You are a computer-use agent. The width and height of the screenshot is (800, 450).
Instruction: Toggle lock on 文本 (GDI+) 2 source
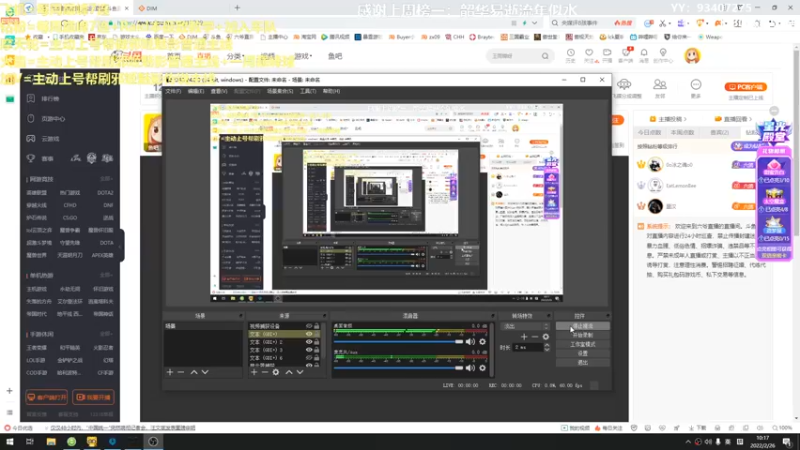[x=316, y=342]
